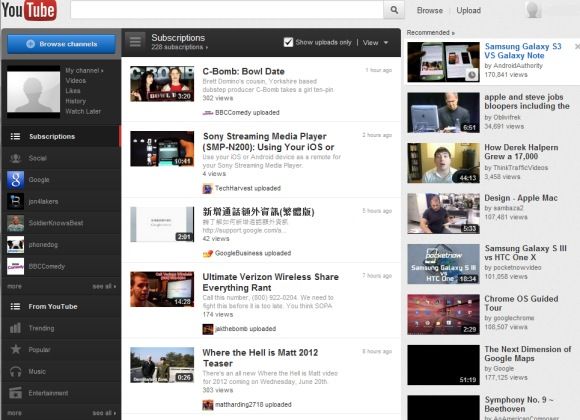Screen dimensions: 580x420
Task: Open the C-Bomb: Bowl Date video title
Action: tap(243, 71)
